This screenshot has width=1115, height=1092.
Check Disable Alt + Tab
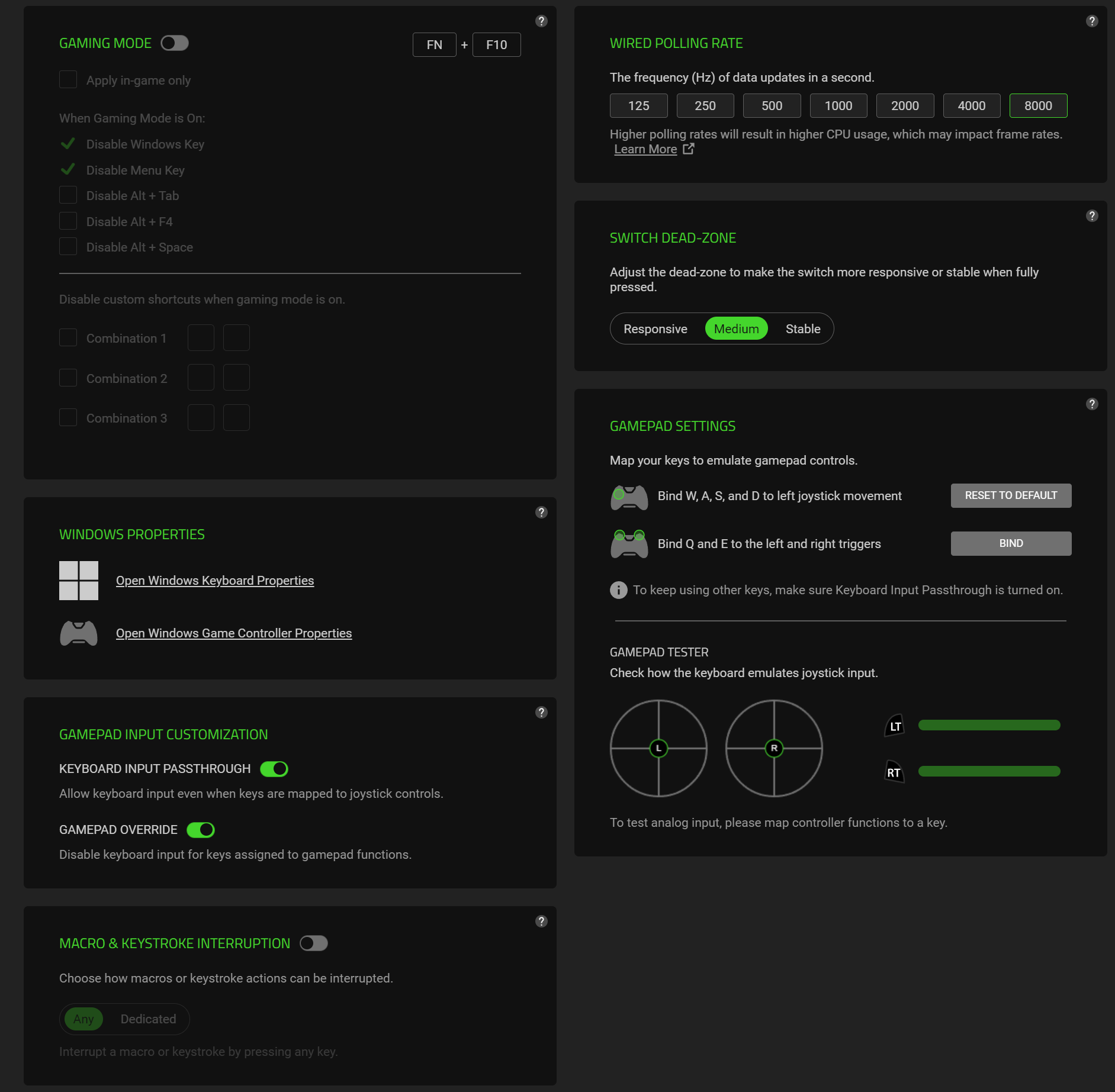pyautogui.click(x=68, y=195)
